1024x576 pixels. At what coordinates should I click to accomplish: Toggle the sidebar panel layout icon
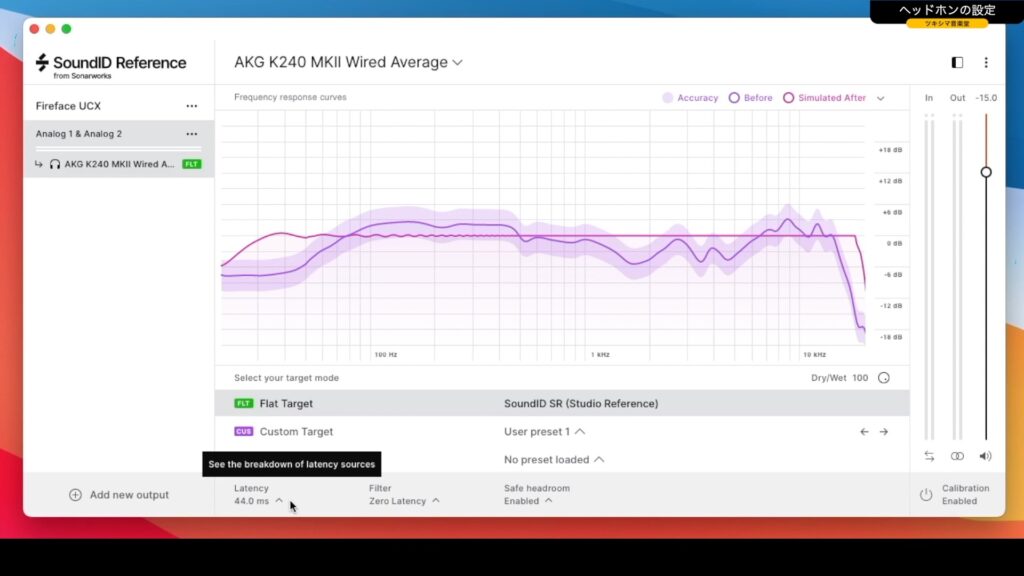pos(957,62)
